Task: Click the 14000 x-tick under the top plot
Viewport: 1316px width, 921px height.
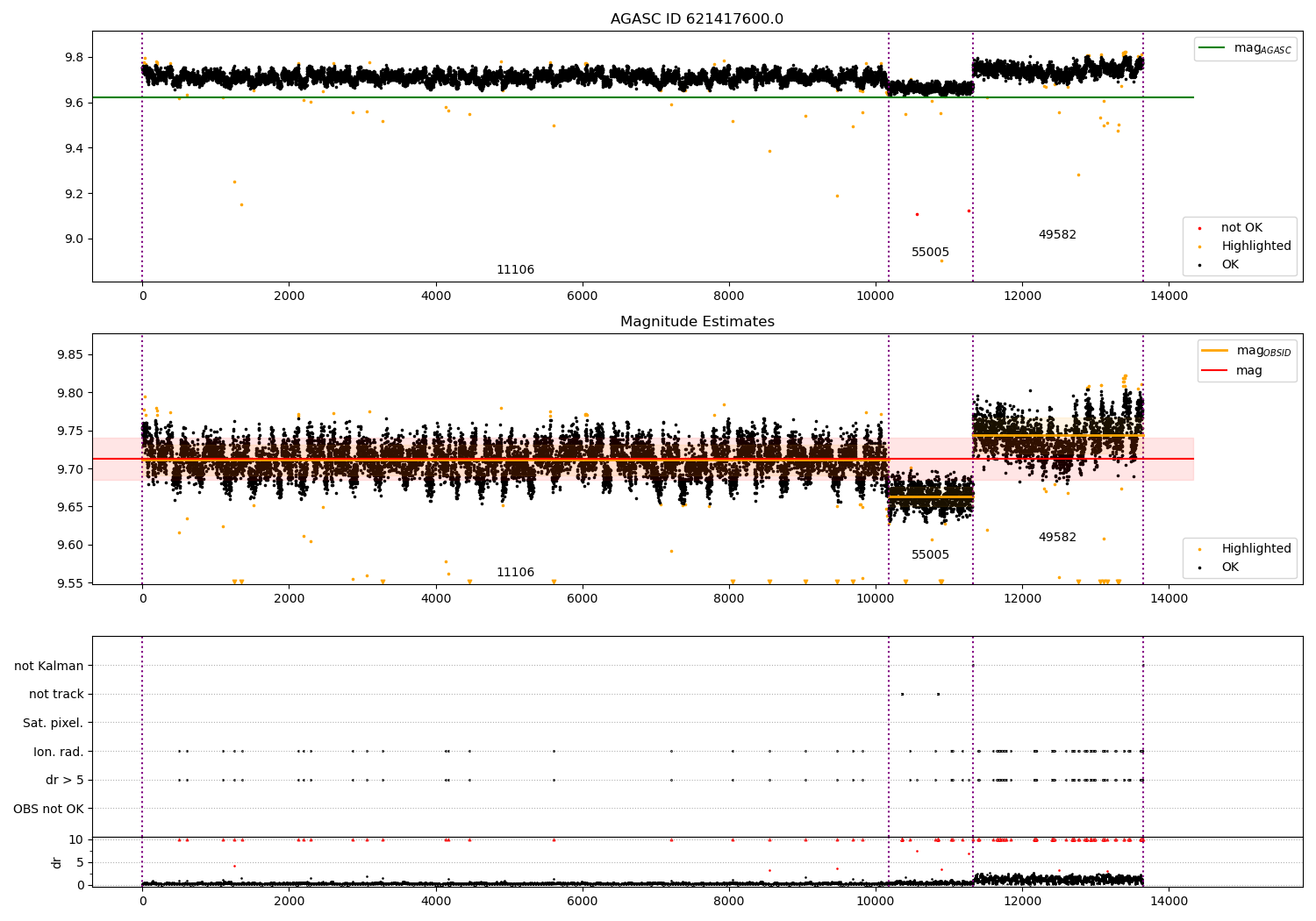Action: tap(1169, 296)
